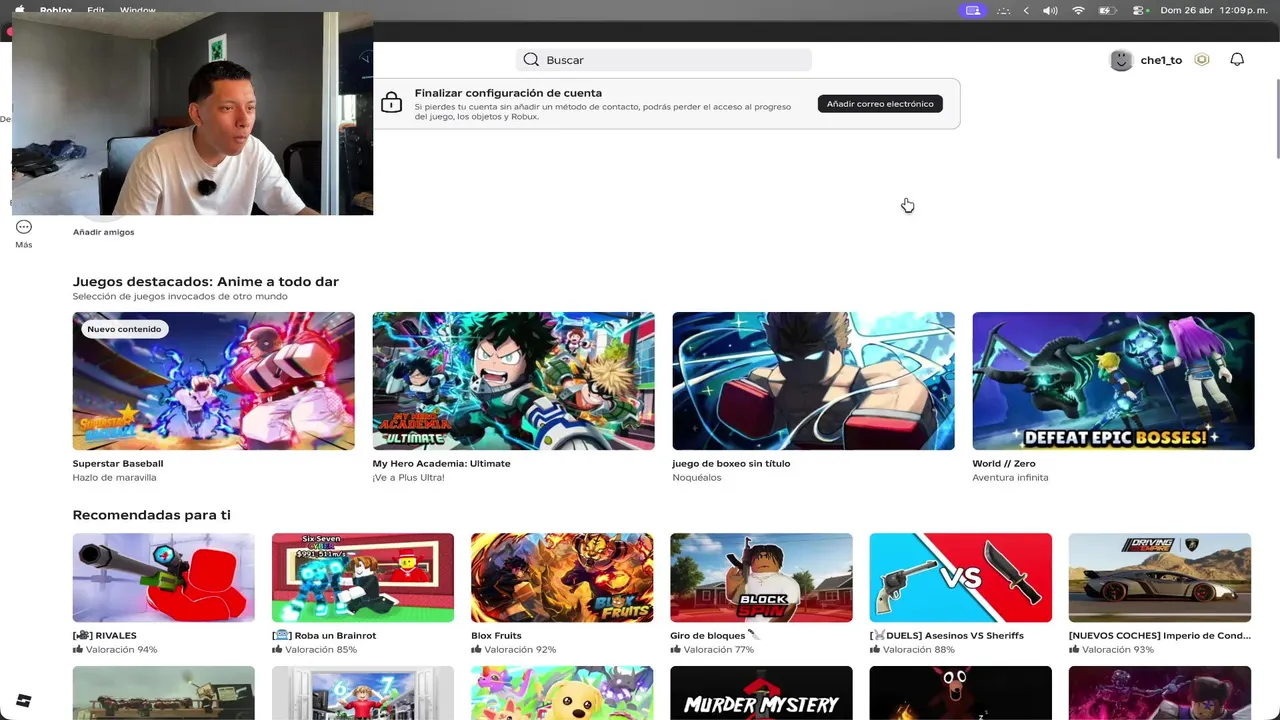This screenshot has height=720, width=1280.
Task: Click thumbs-up icon under Imperio de Cond...
Action: [1074, 650]
